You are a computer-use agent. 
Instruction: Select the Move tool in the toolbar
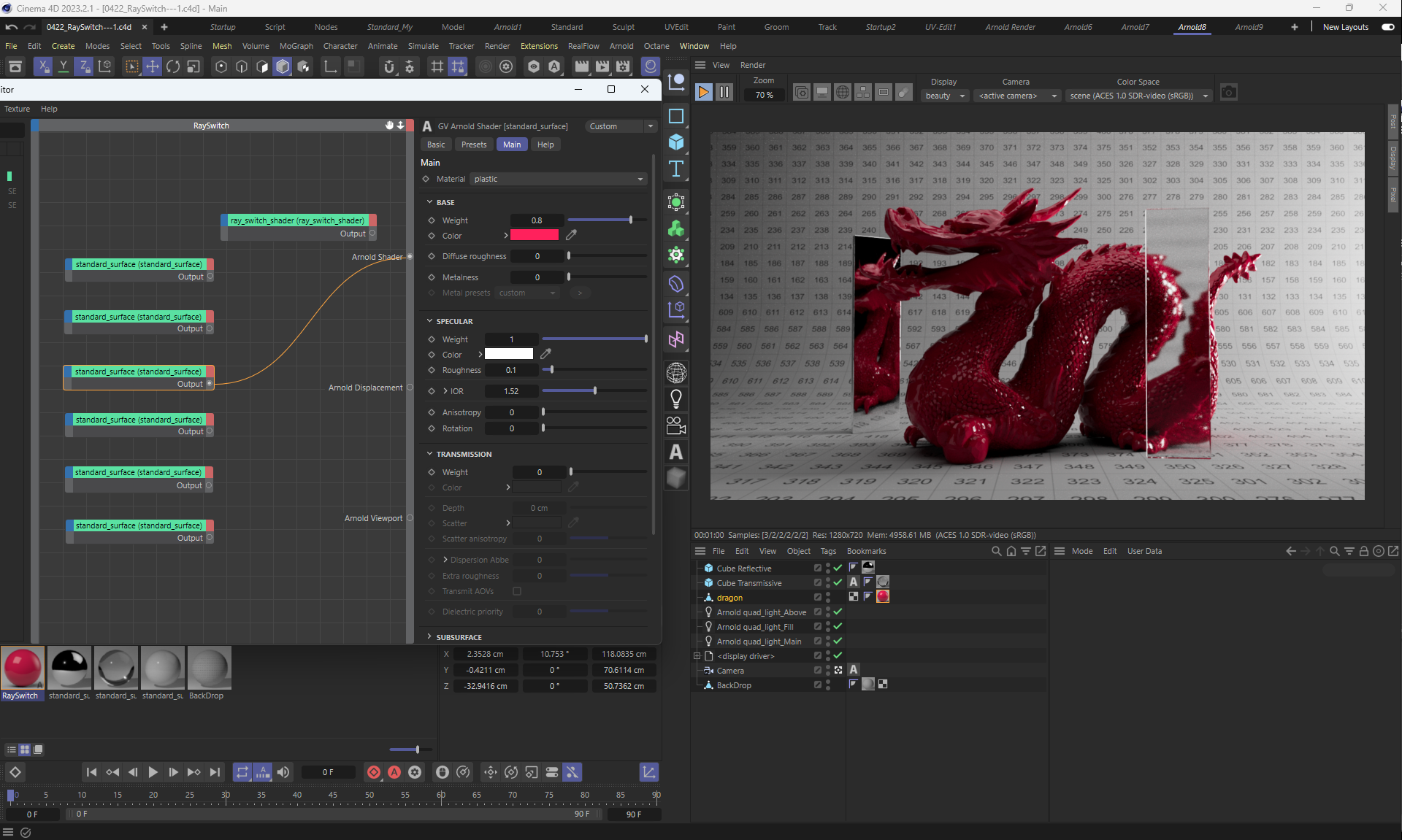(152, 66)
